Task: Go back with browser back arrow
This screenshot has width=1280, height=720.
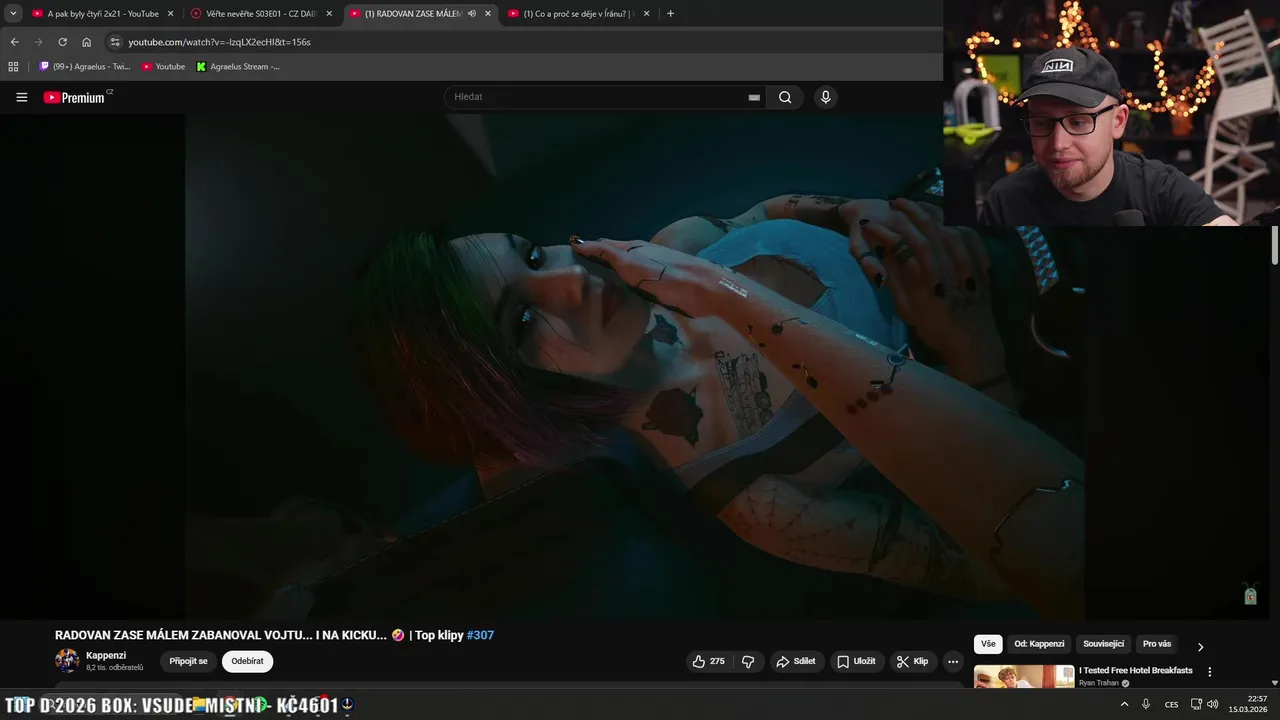Action: (14, 42)
